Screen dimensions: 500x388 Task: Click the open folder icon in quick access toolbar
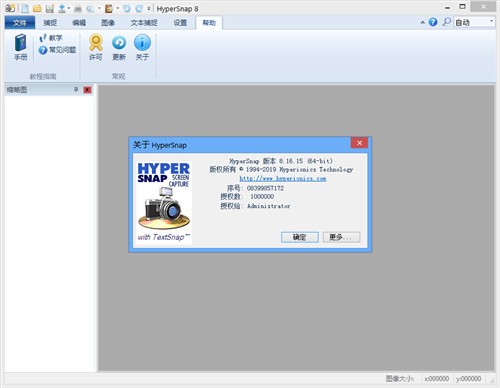point(37,8)
